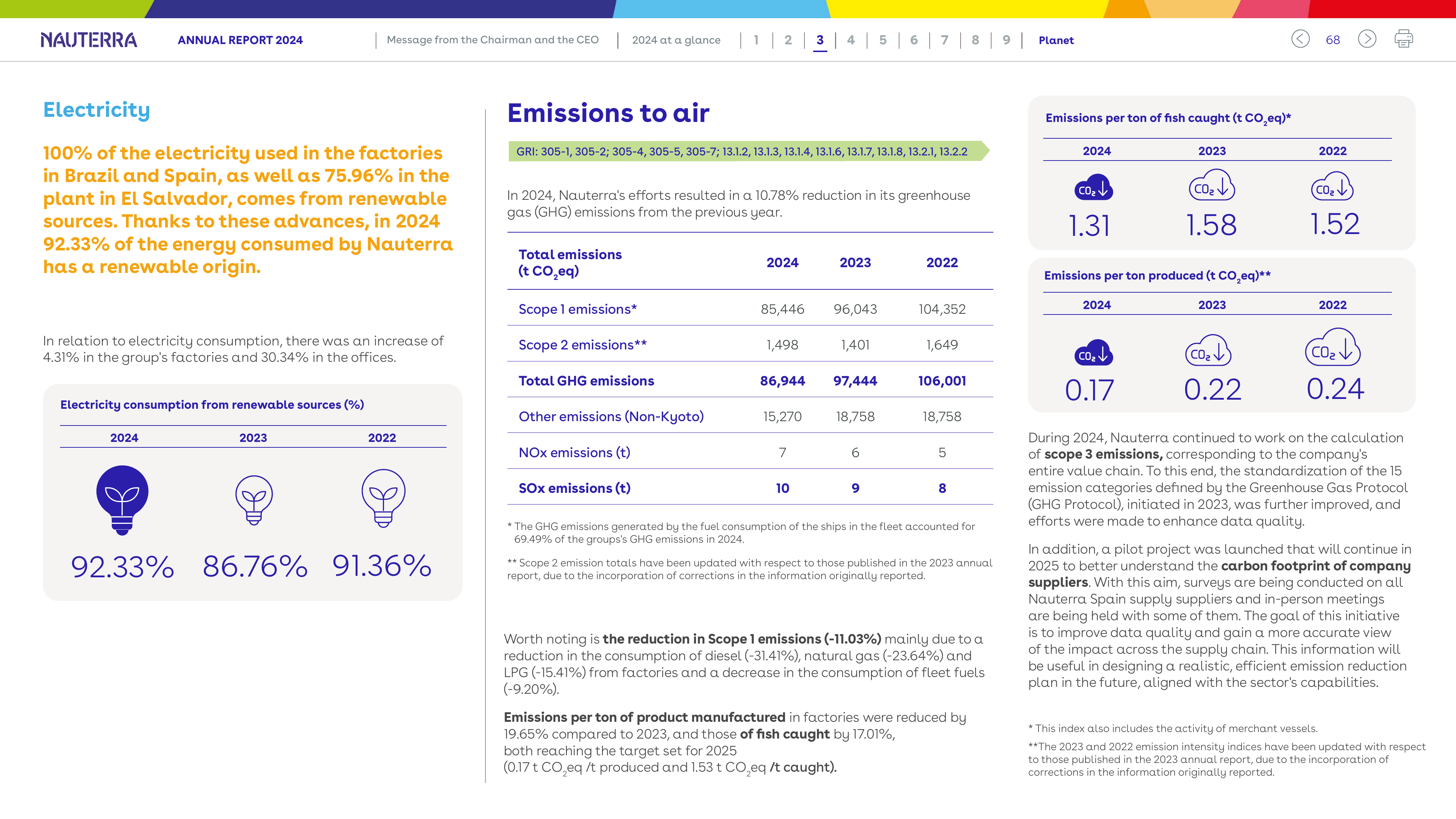Viewport: 1456px width, 819px height.
Task: Click the 2023 lightbulb icon above 86.76%
Action: pyautogui.click(x=254, y=500)
